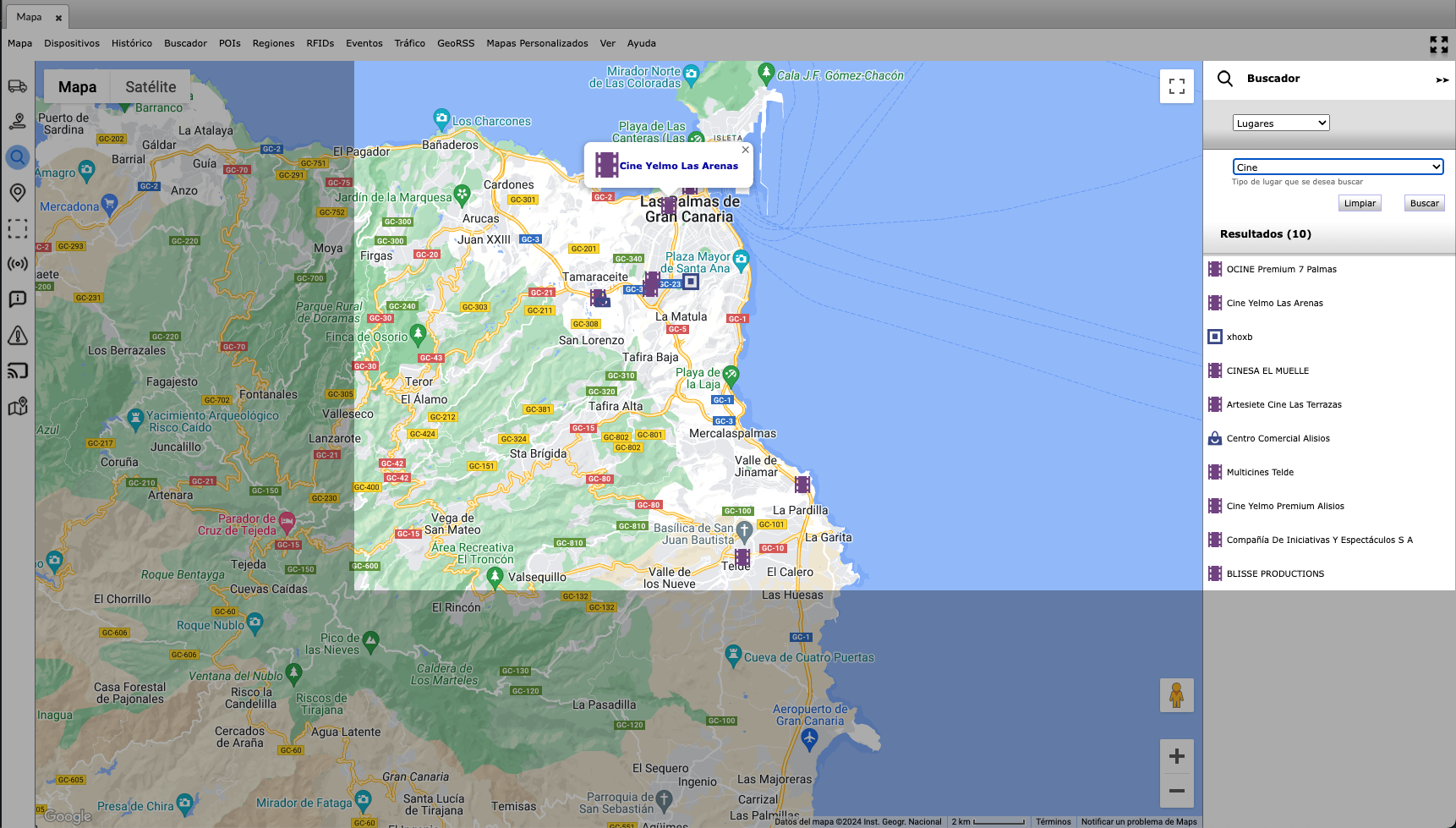Click the cinema marker near Valle de Jinamar
The width and height of the screenshot is (1456, 828).
click(802, 485)
